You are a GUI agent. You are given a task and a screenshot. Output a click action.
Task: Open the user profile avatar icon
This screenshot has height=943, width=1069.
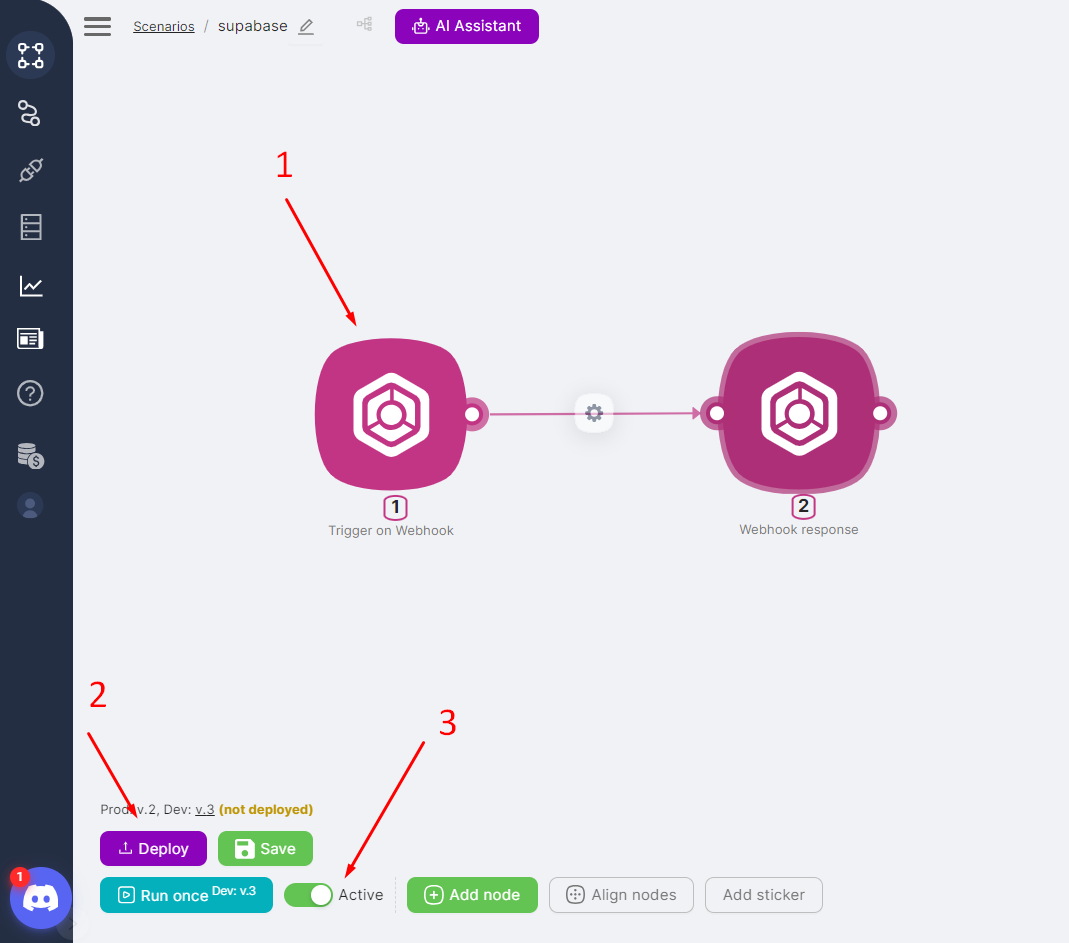click(x=30, y=506)
